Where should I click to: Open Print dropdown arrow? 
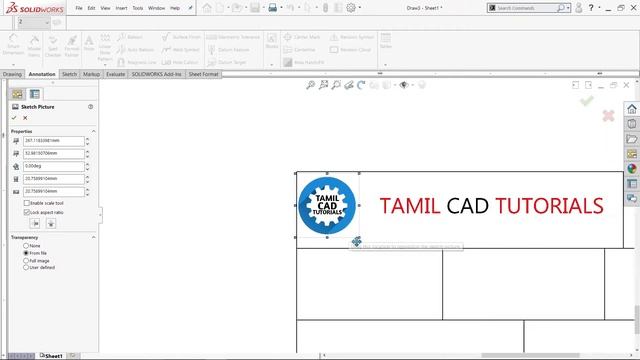point(281,7)
